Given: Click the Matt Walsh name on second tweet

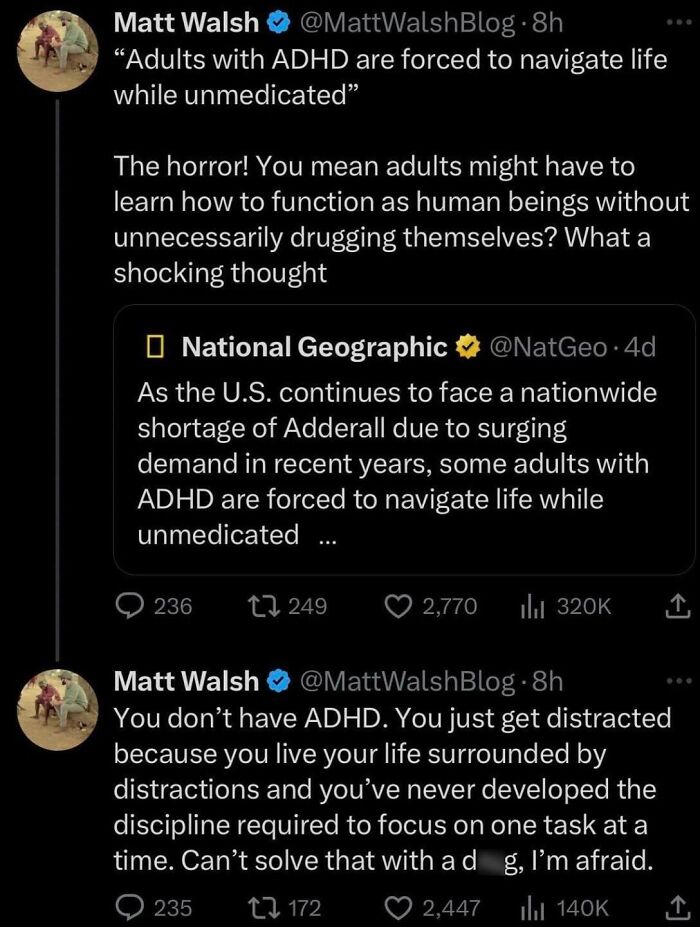Looking at the screenshot, I should click(x=186, y=681).
